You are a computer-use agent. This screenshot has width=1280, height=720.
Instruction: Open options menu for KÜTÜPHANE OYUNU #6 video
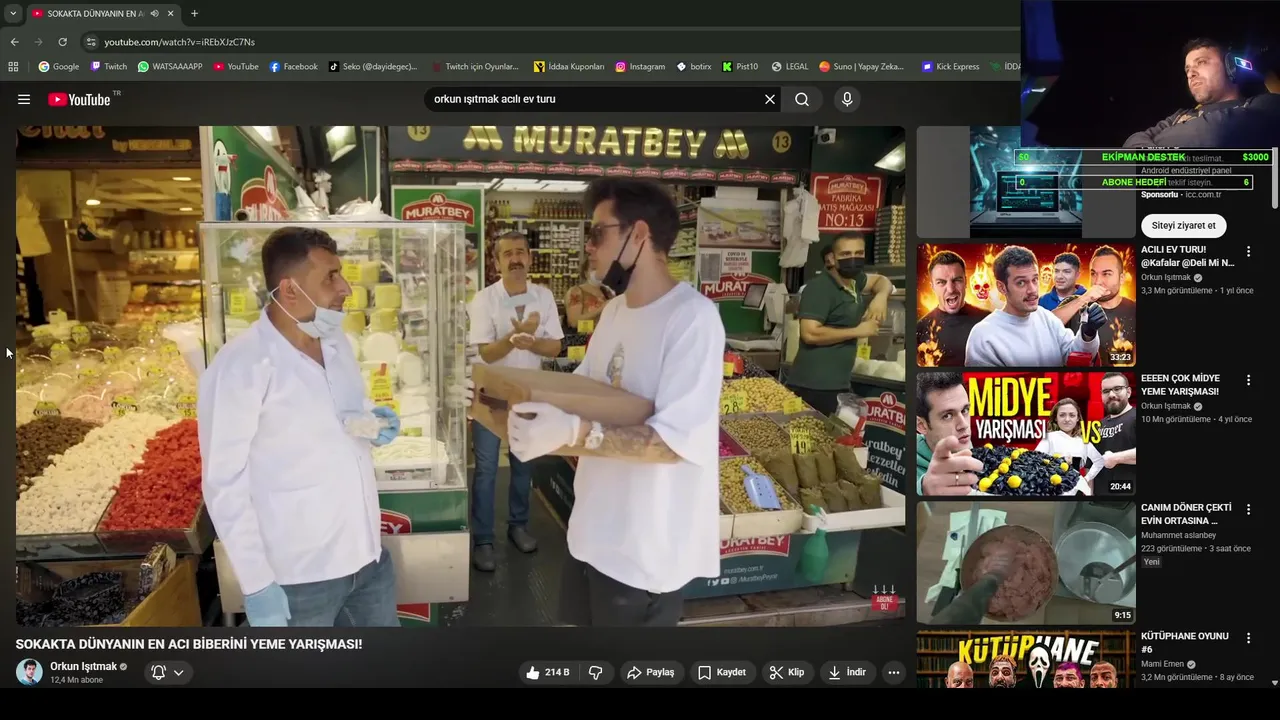click(x=1248, y=638)
